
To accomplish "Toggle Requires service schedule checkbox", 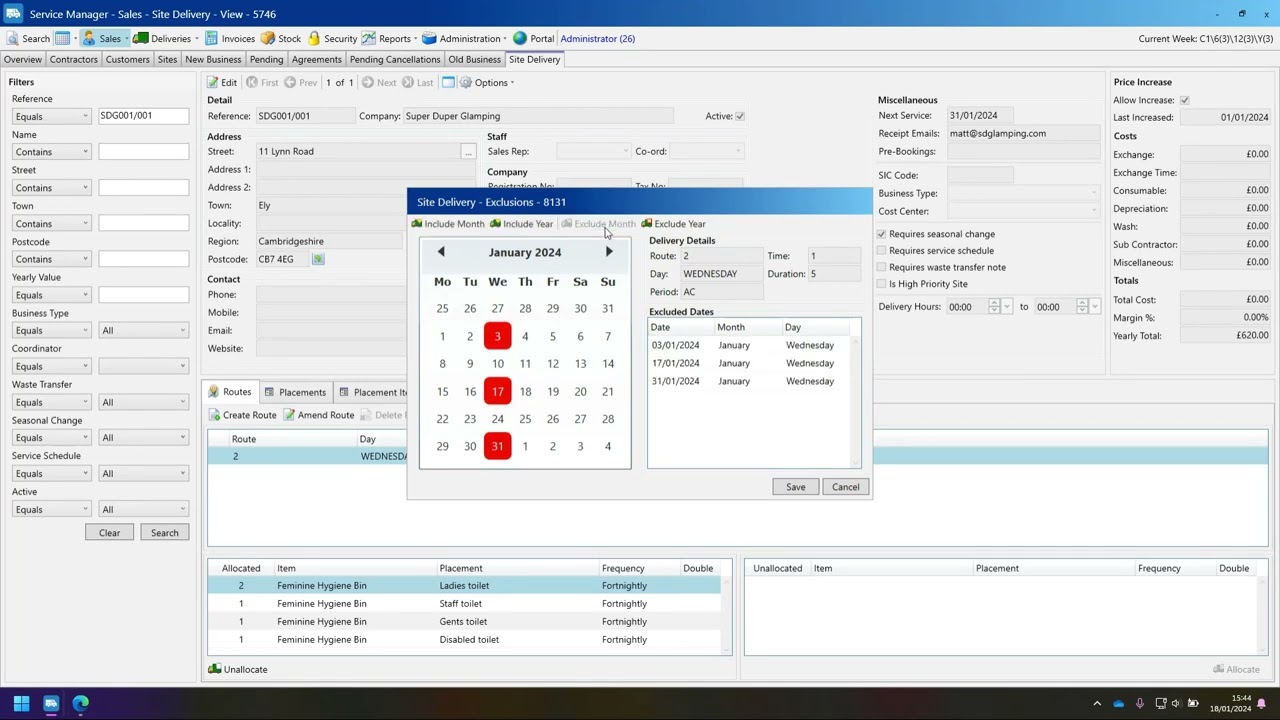I will pyautogui.click(x=881, y=251).
